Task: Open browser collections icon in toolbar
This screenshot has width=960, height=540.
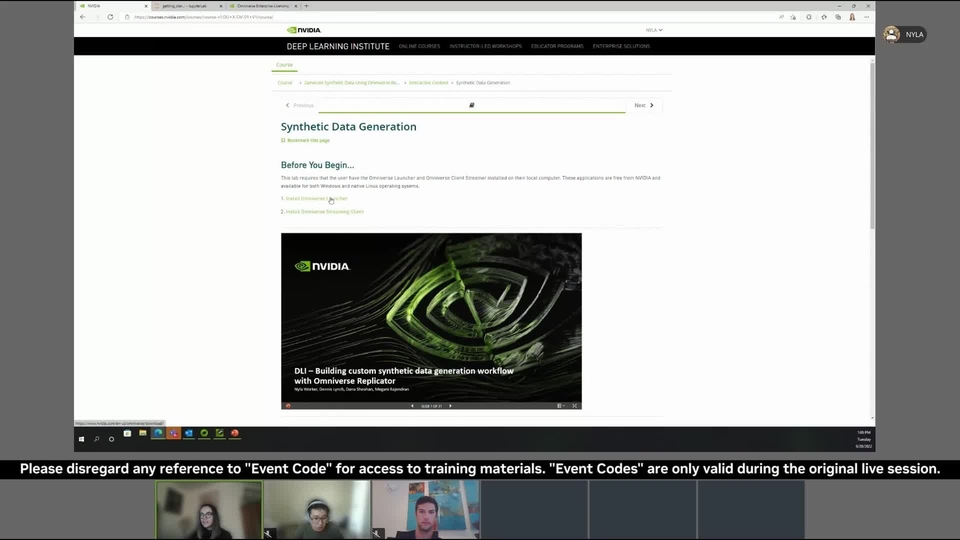Action: (x=838, y=17)
